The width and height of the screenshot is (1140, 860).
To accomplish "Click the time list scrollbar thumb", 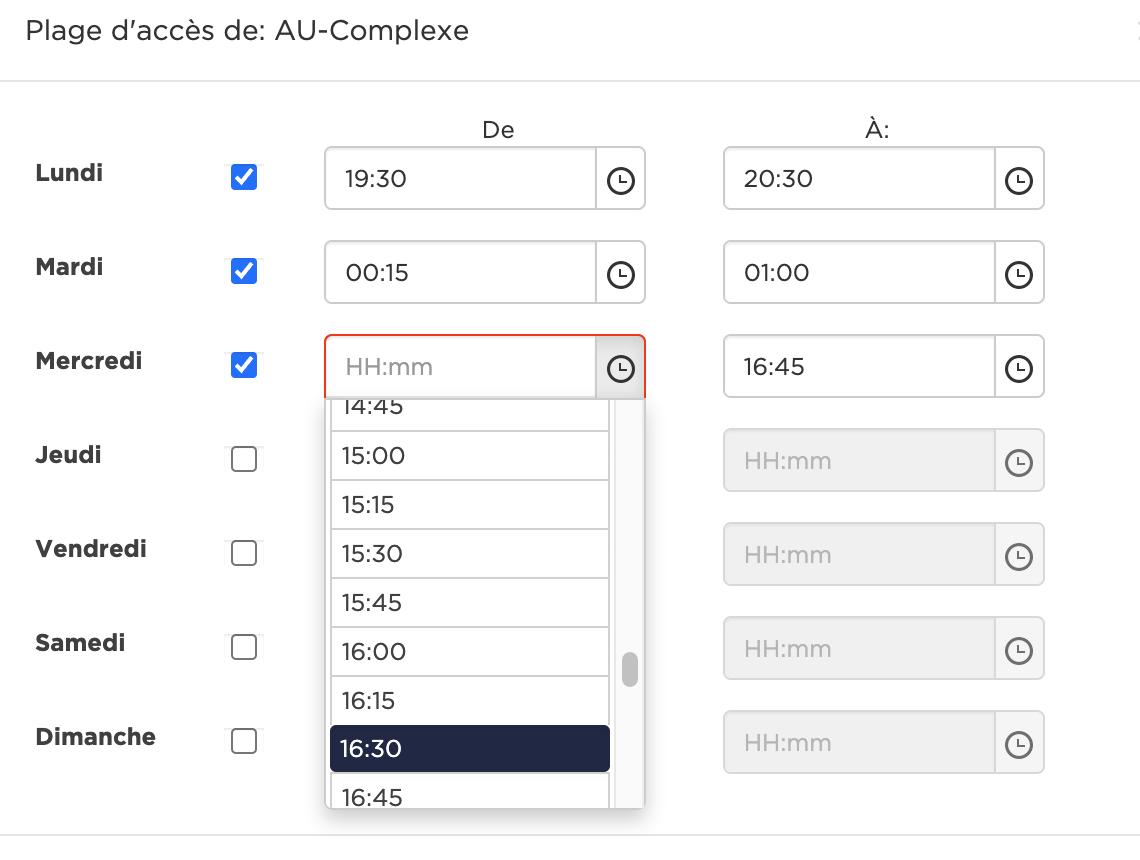I will (630, 670).
